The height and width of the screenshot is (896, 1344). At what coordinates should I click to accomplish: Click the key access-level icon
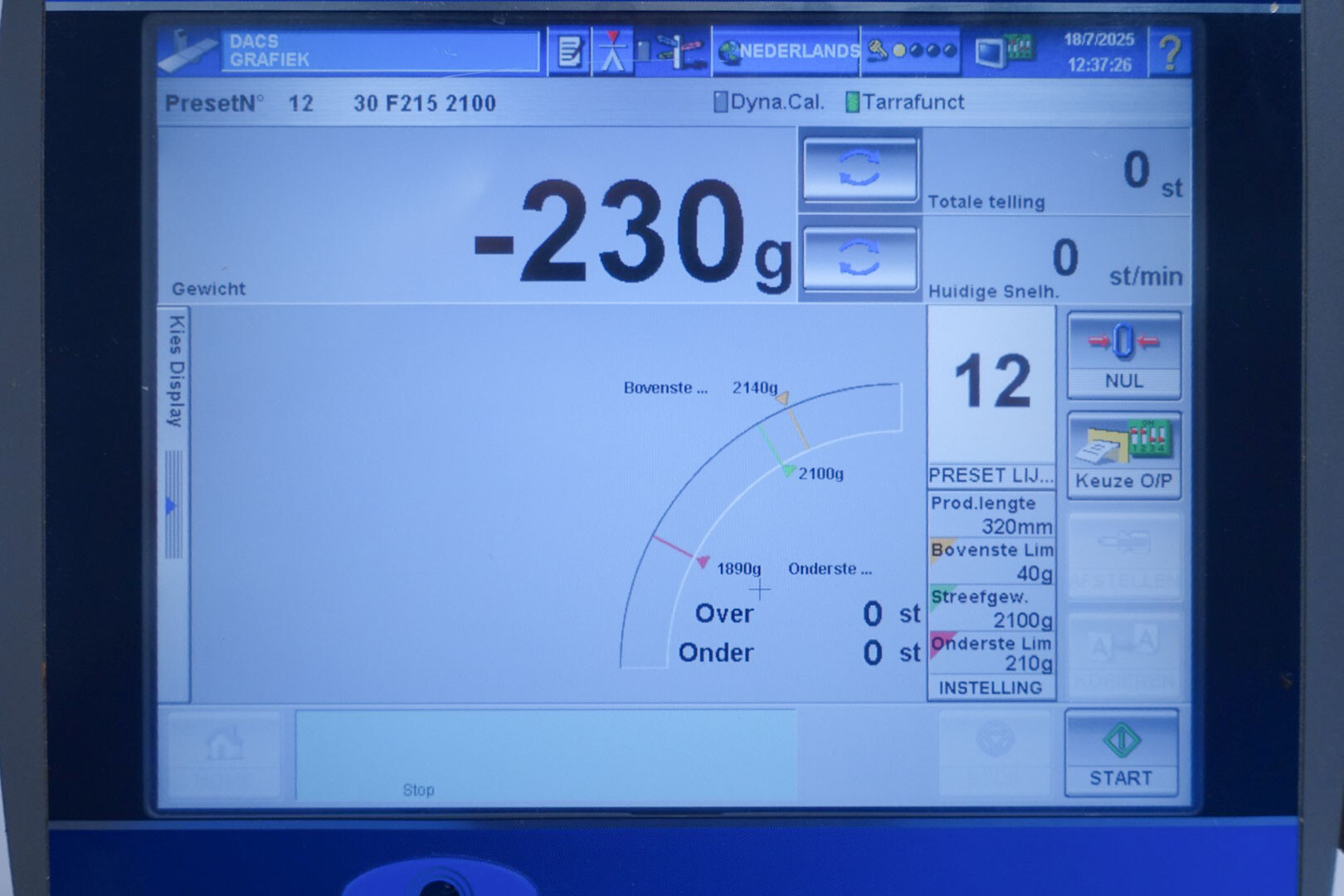911,51
